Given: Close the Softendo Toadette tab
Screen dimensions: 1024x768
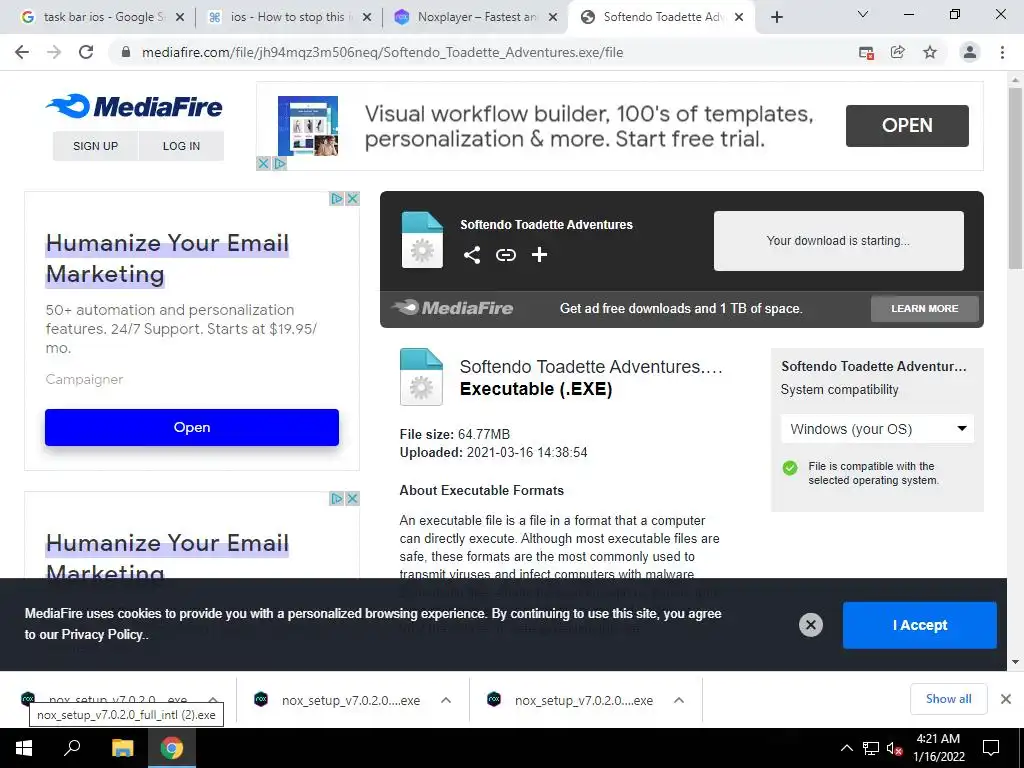Looking at the screenshot, I should tap(739, 18).
